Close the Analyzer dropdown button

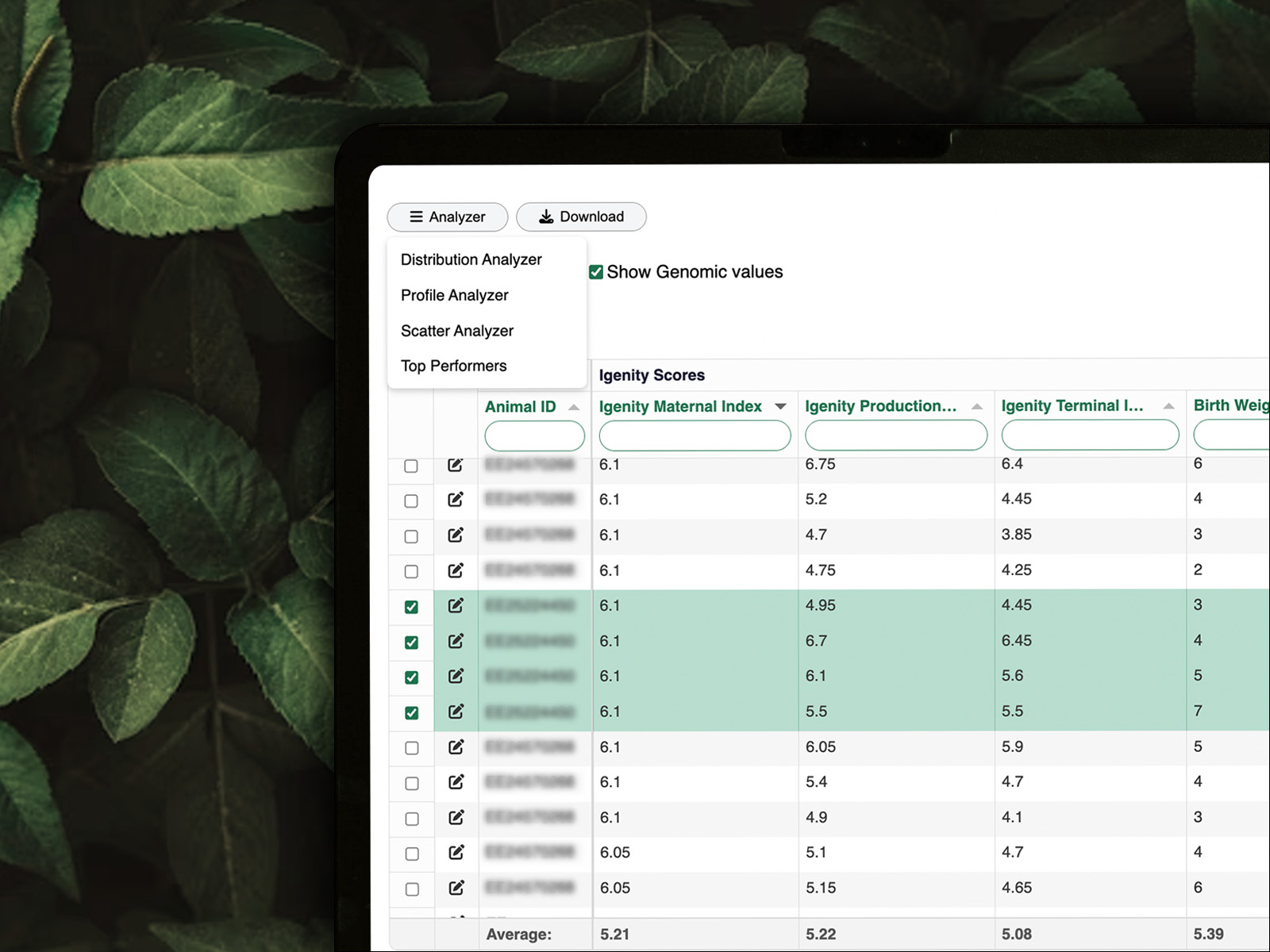pos(447,217)
